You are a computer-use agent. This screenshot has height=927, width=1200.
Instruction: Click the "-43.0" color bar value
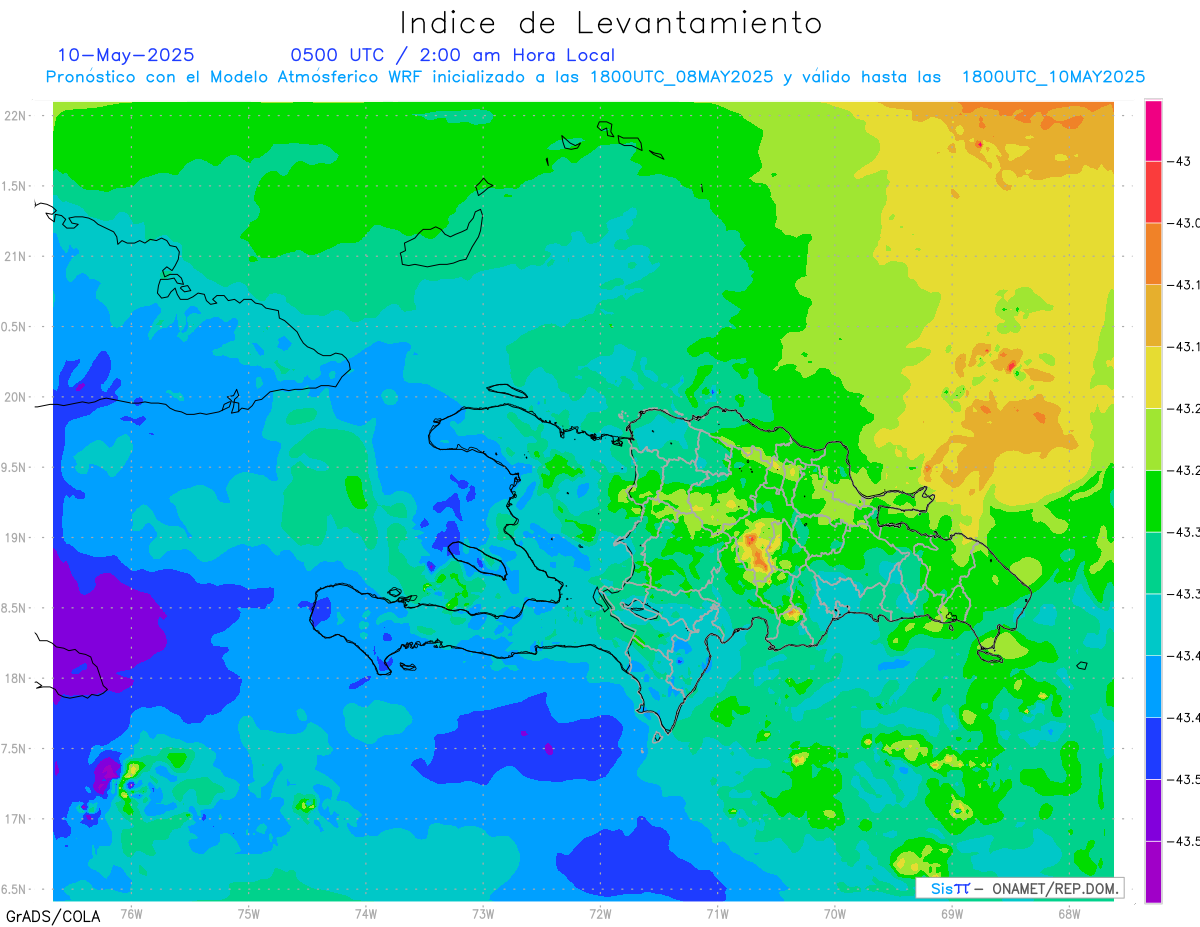(x=1183, y=222)
